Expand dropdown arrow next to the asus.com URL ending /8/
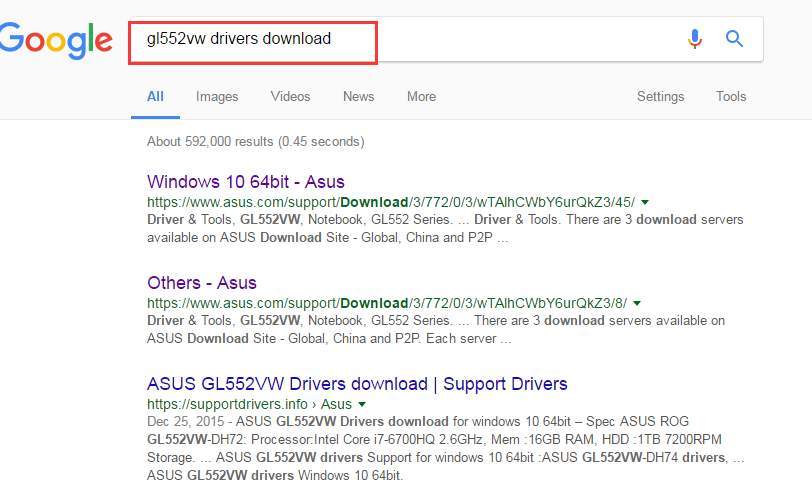The image size is (812, 499). tap(637, 303)
